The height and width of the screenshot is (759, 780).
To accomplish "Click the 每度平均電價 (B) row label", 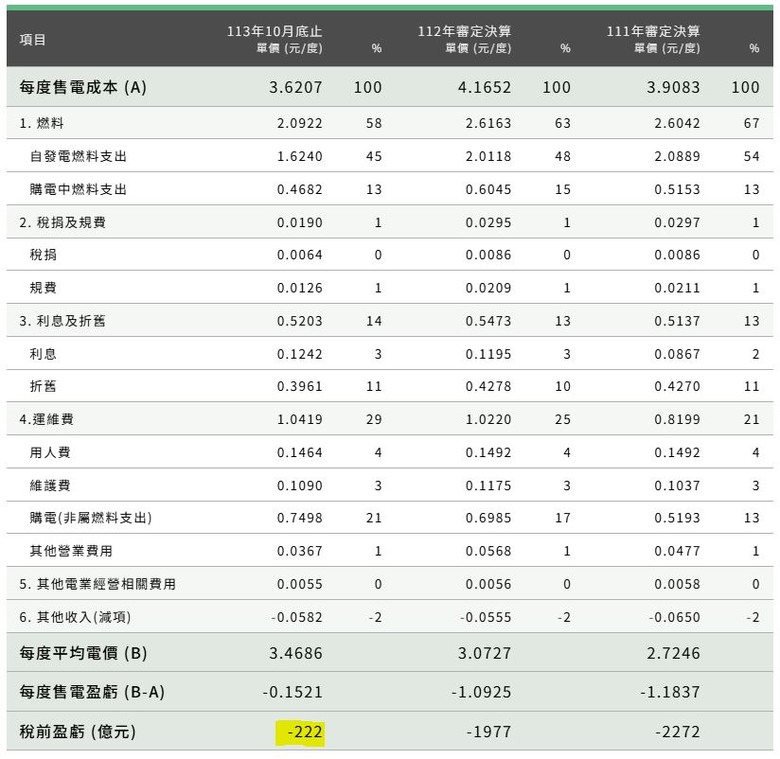I will point(83,653).
